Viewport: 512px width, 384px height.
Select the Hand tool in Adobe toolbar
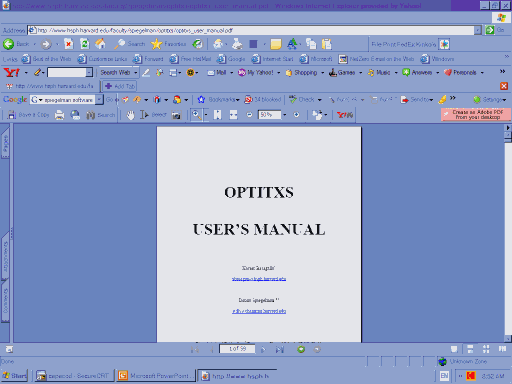[x=130, y=115]
